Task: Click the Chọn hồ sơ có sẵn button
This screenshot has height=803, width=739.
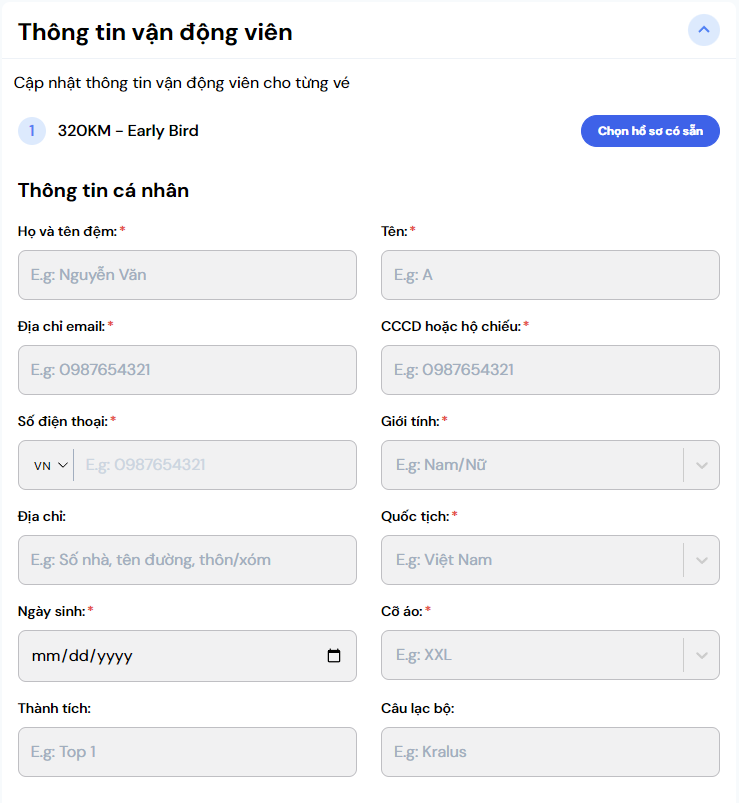Action: [x=650, y=131]
